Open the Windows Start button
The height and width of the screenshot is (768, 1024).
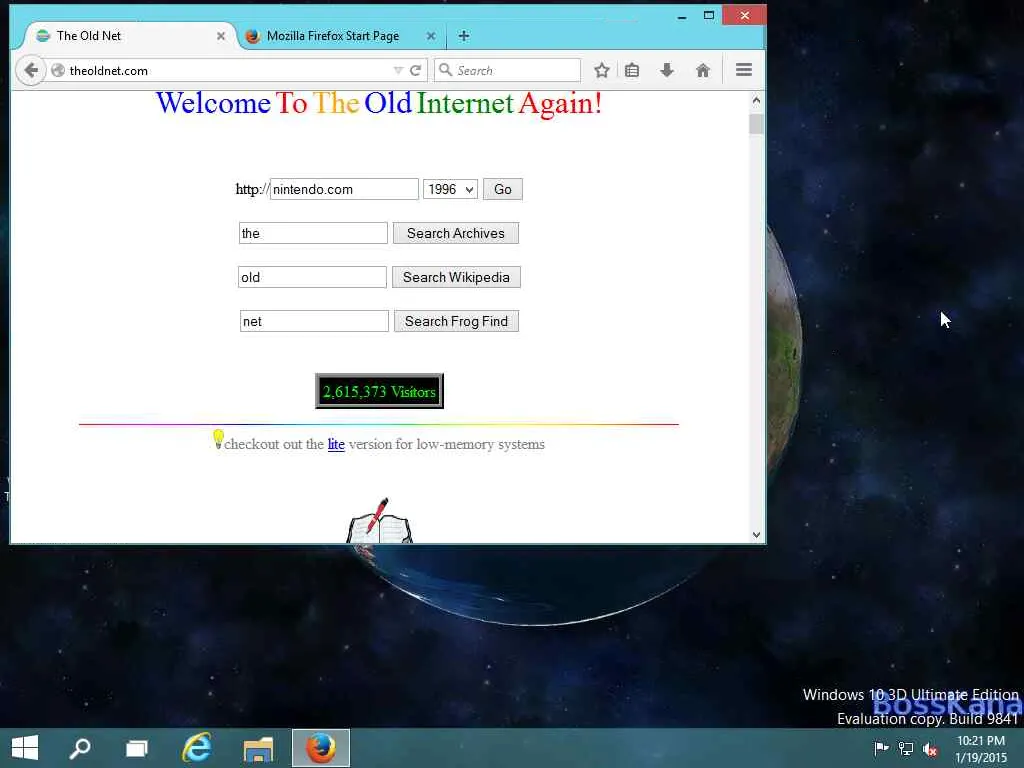(x=25, y=748)
